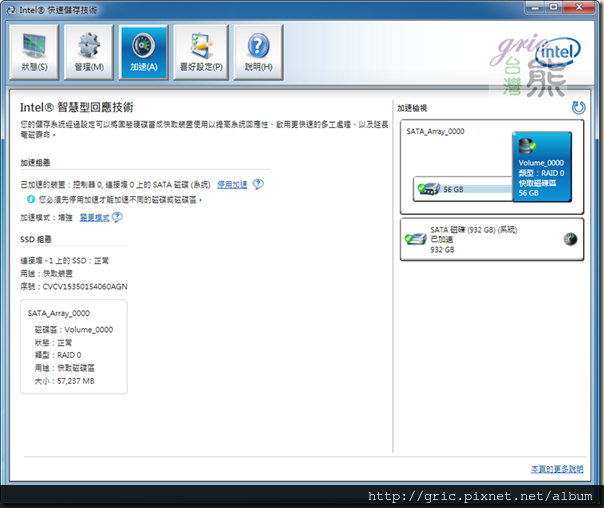The height and width of the screenshot is (508, 604).
Task: Click the refresh icon in 加速檢視
Action: [x=578, y=108]
